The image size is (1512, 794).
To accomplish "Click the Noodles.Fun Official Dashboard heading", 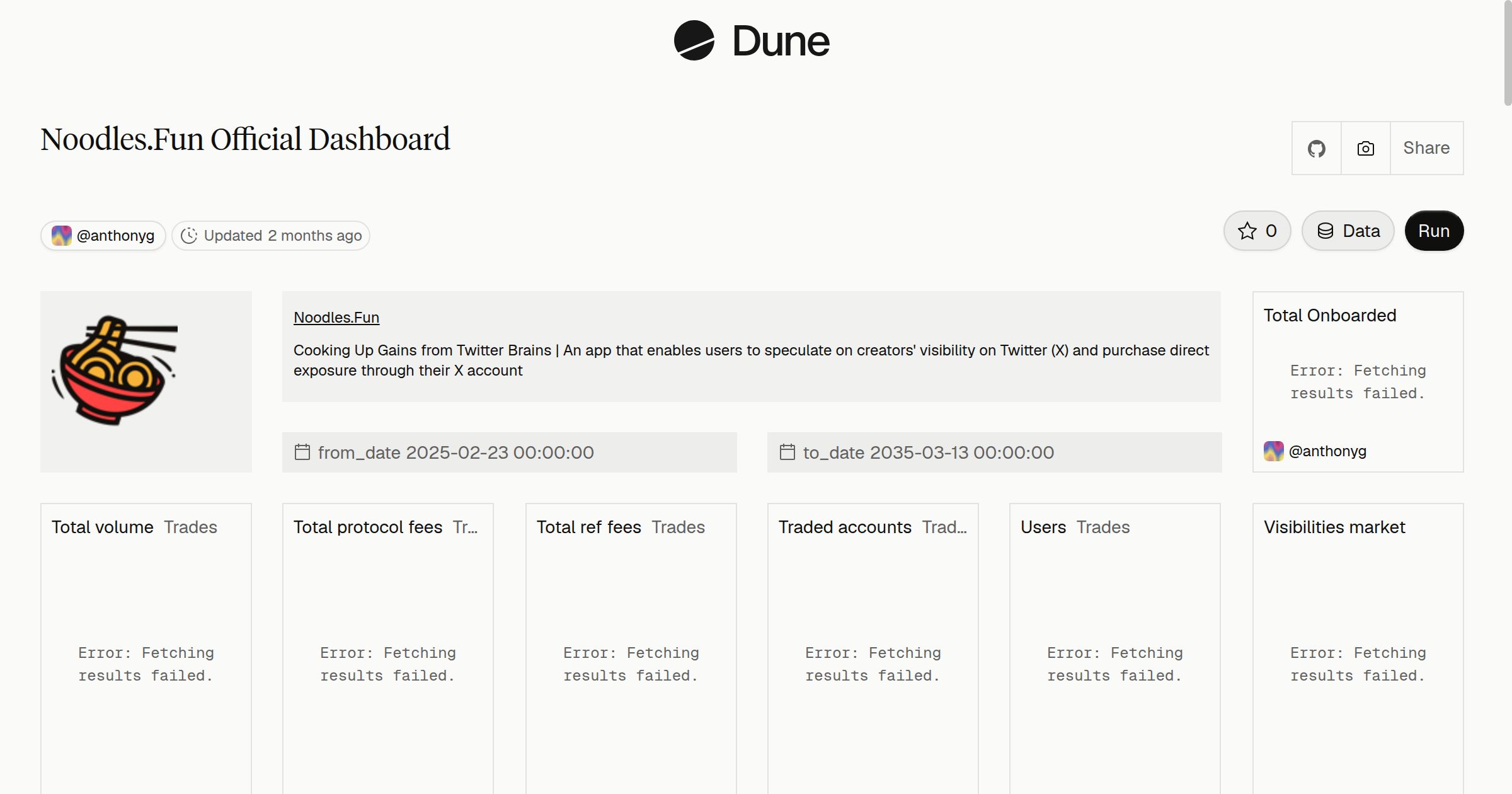I will (x=245, y=139).
